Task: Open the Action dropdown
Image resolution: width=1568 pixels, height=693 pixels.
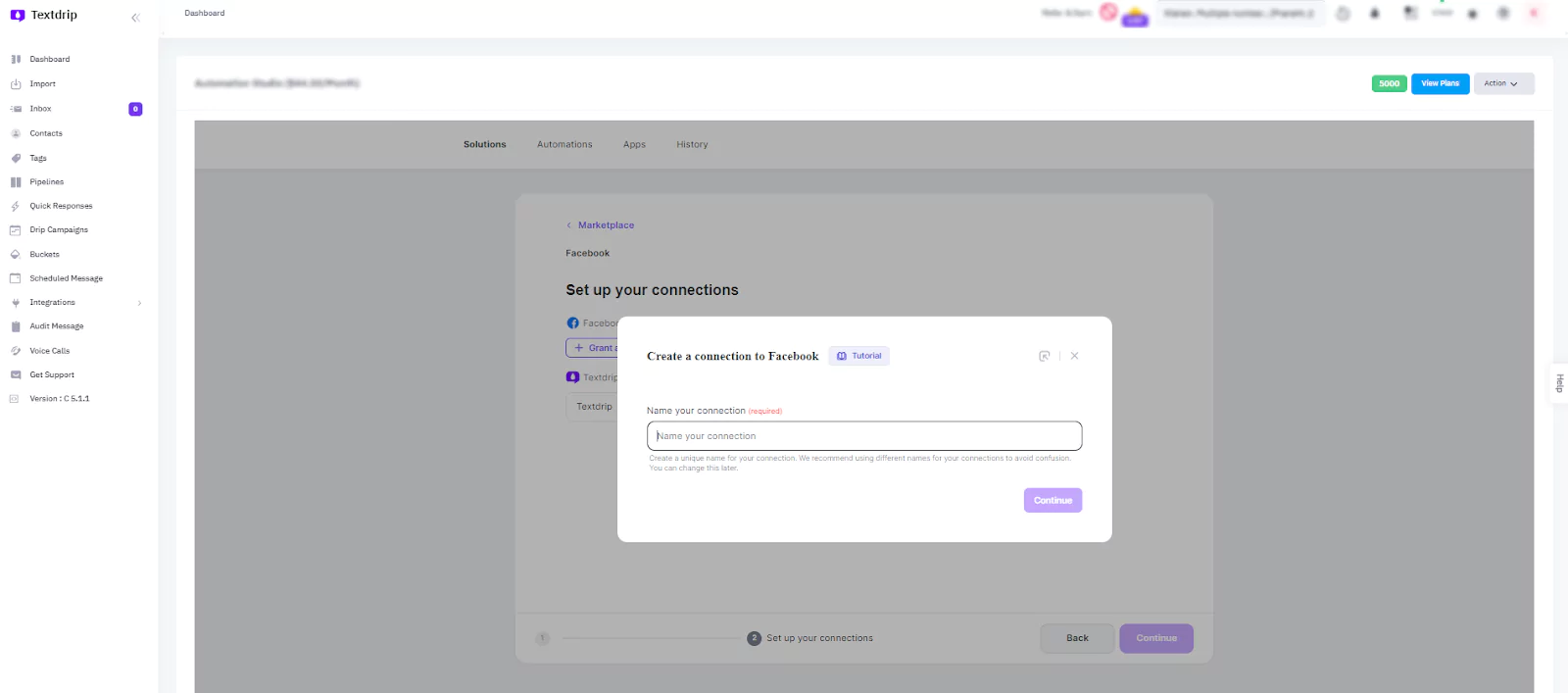Action: [x=1503, y=84]
